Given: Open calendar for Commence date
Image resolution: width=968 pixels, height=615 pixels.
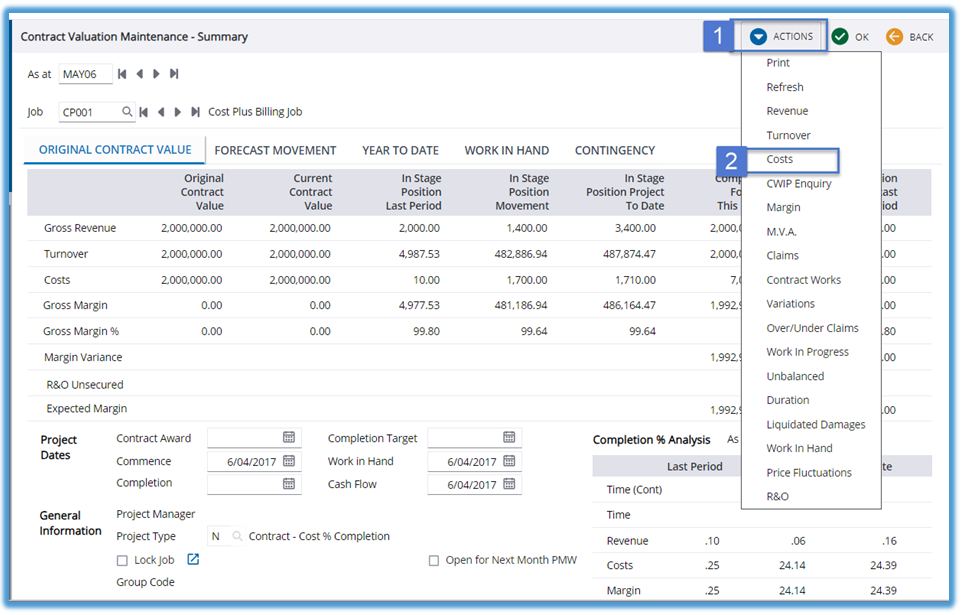Looking at the screenshot, I should pos(289,461).
